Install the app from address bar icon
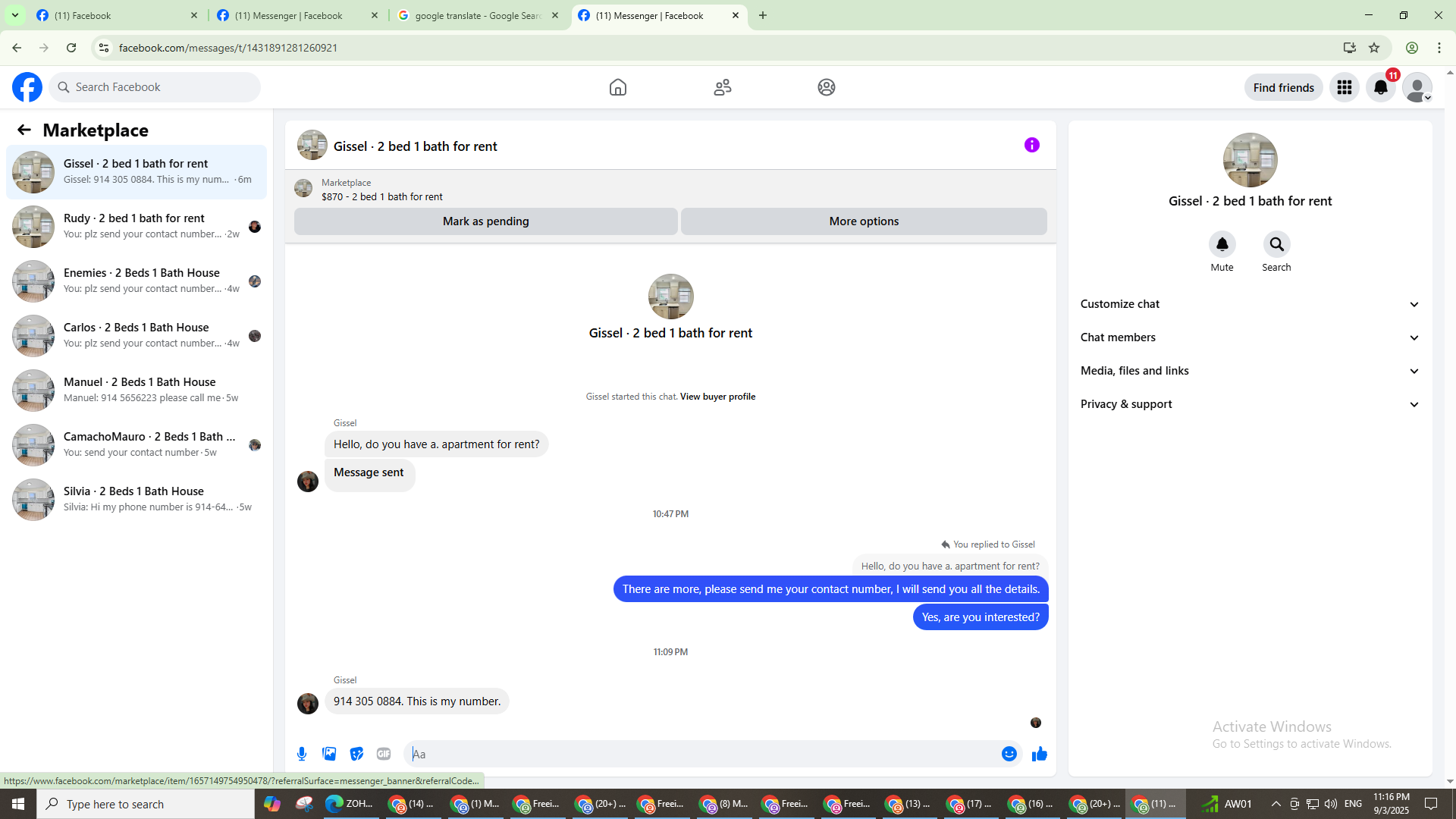Viewport: 1456px width, 819px height. (x=1350, y=48)
